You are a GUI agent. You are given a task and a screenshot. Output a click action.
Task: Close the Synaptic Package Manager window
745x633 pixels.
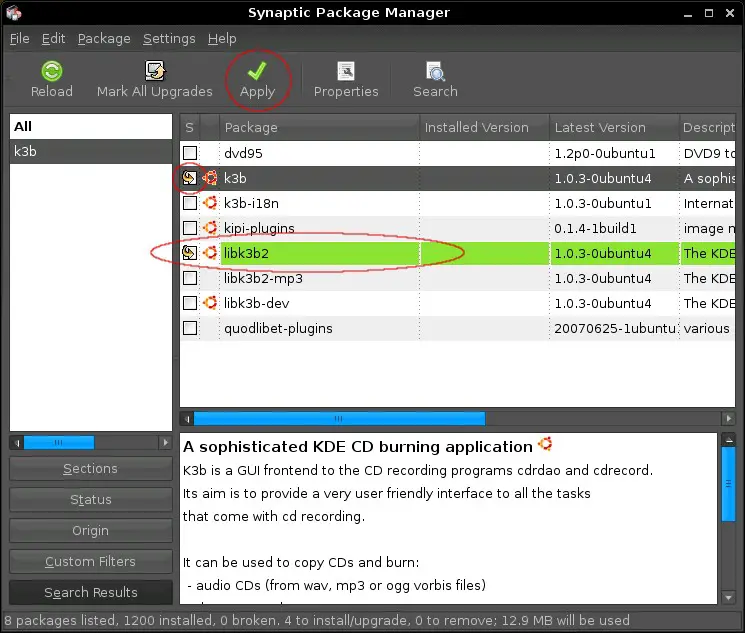(x=730, y=13)
